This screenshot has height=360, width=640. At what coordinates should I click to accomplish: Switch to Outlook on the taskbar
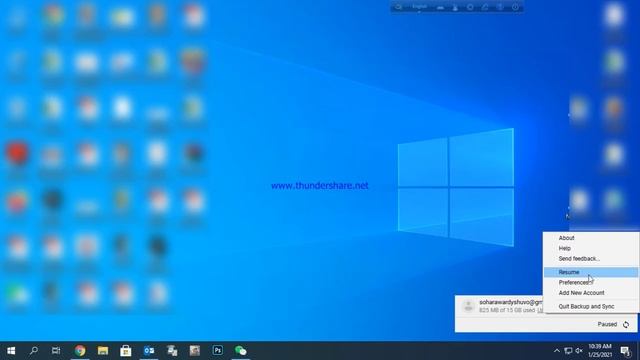[149, 351]
